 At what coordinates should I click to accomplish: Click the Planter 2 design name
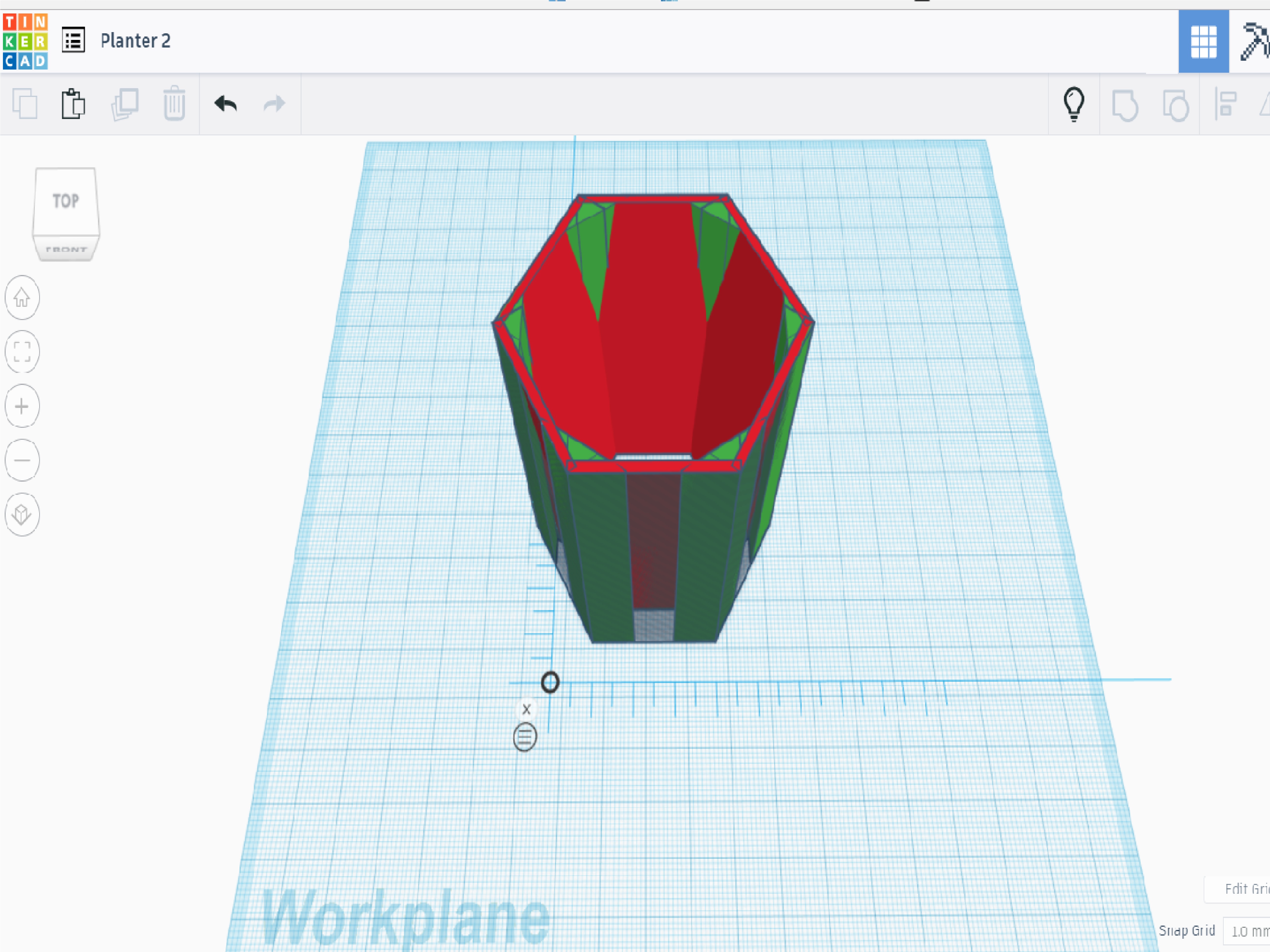[x=135, y=41]
